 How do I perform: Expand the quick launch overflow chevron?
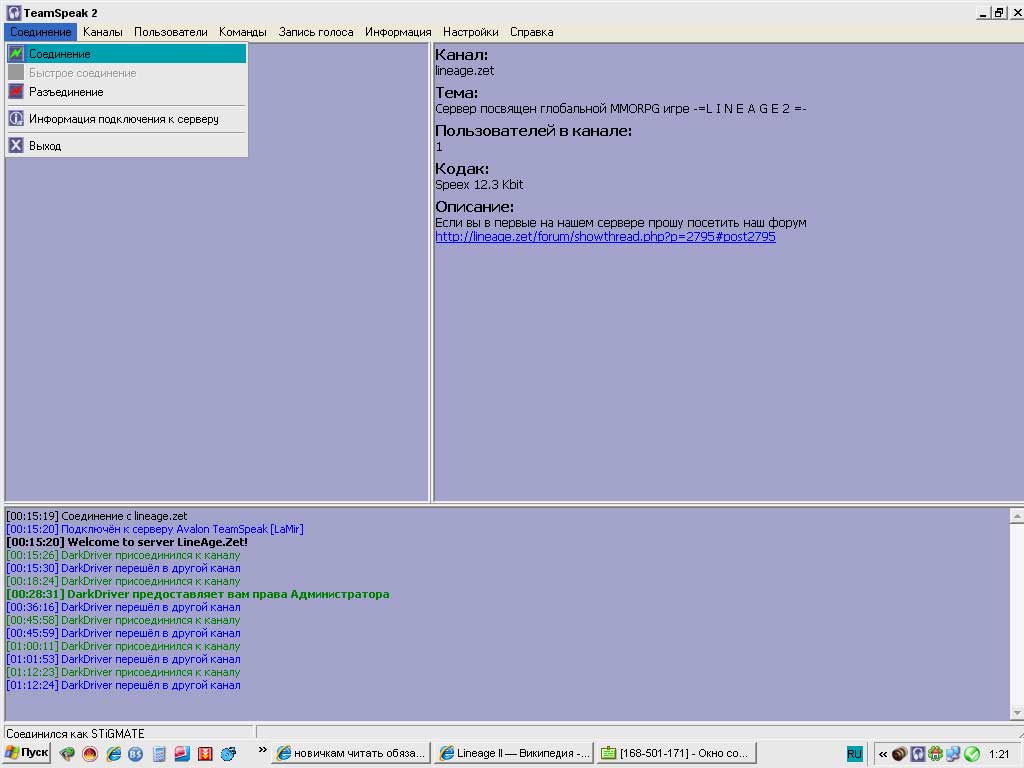point(263,750)
